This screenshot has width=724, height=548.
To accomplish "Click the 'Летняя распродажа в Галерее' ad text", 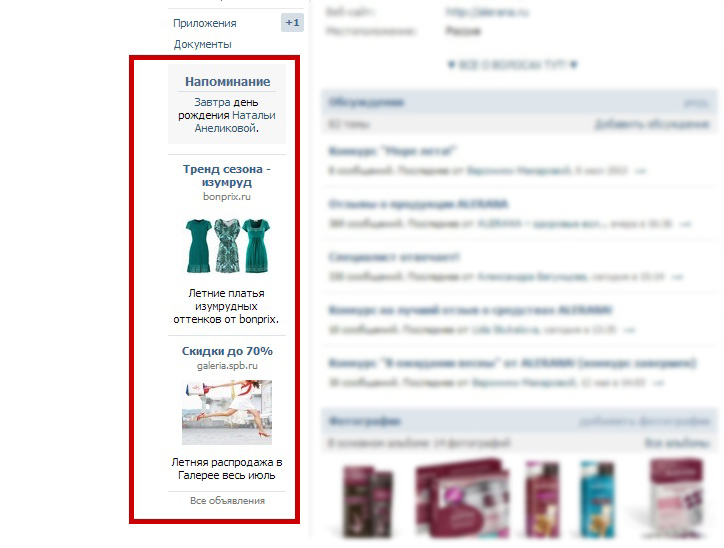I will (x=227, y=469).
